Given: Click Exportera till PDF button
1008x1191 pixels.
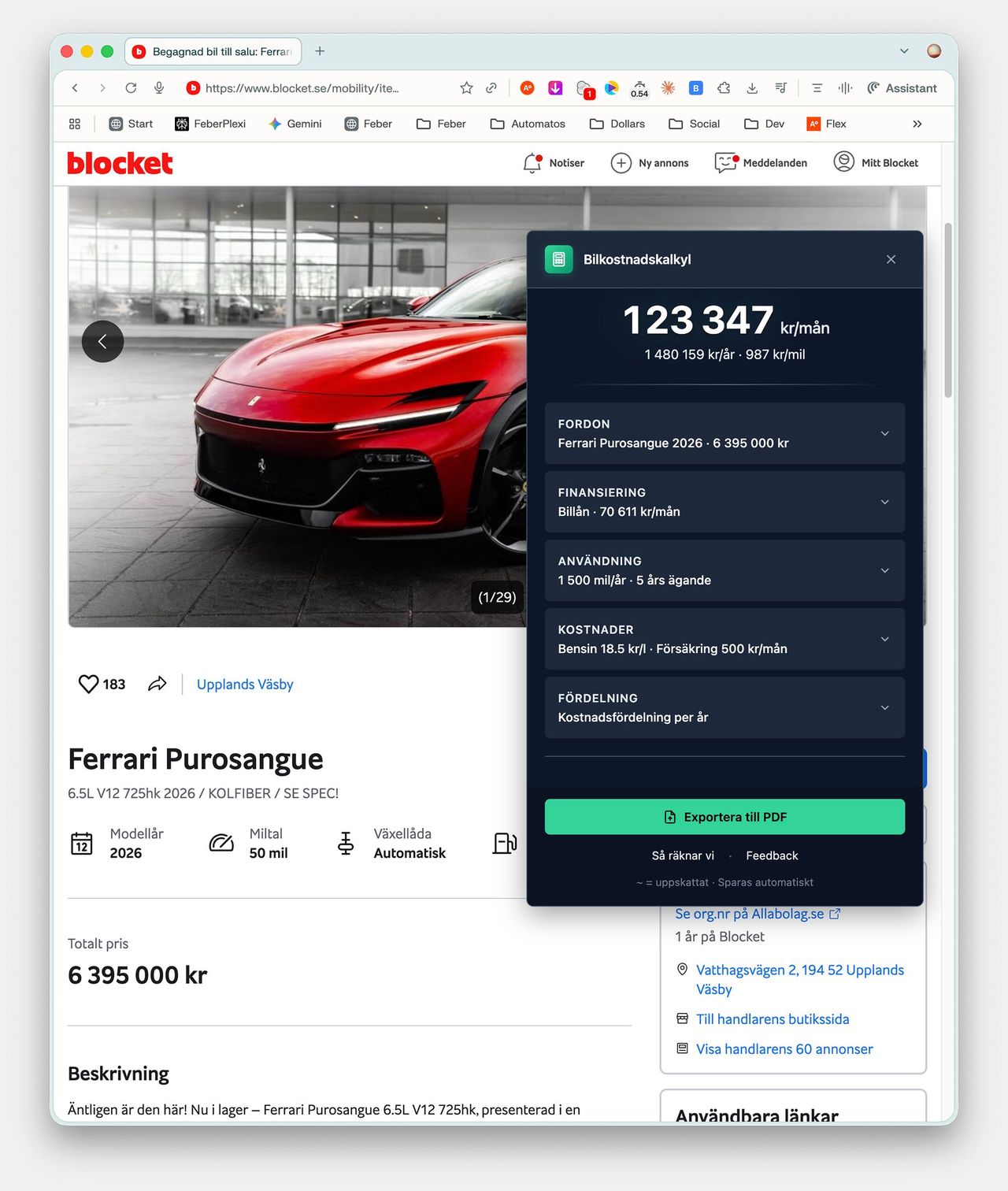Looking at the screenshot, I should pos(724,817).
